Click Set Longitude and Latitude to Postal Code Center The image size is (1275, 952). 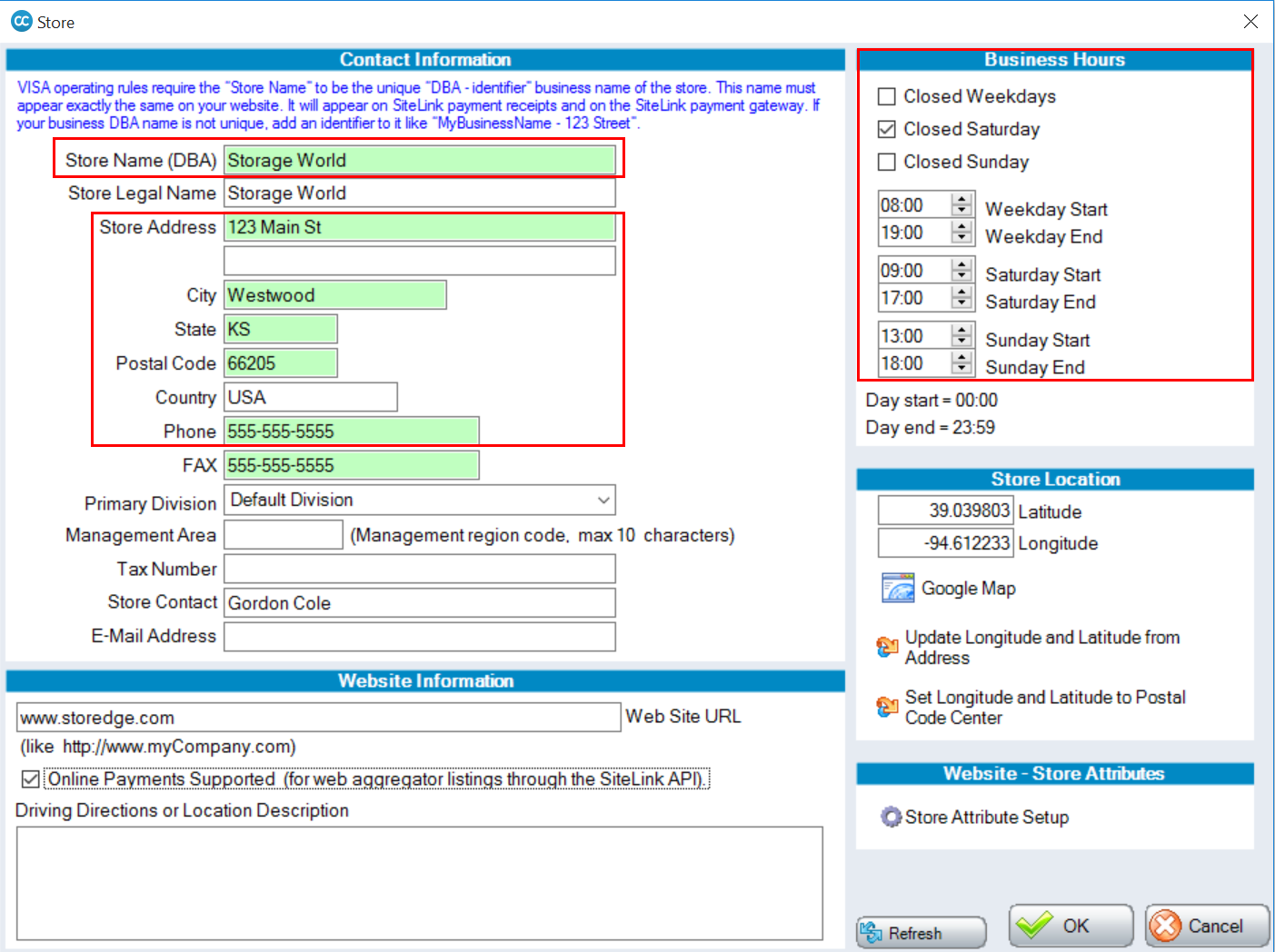(x=1045, y=708)
